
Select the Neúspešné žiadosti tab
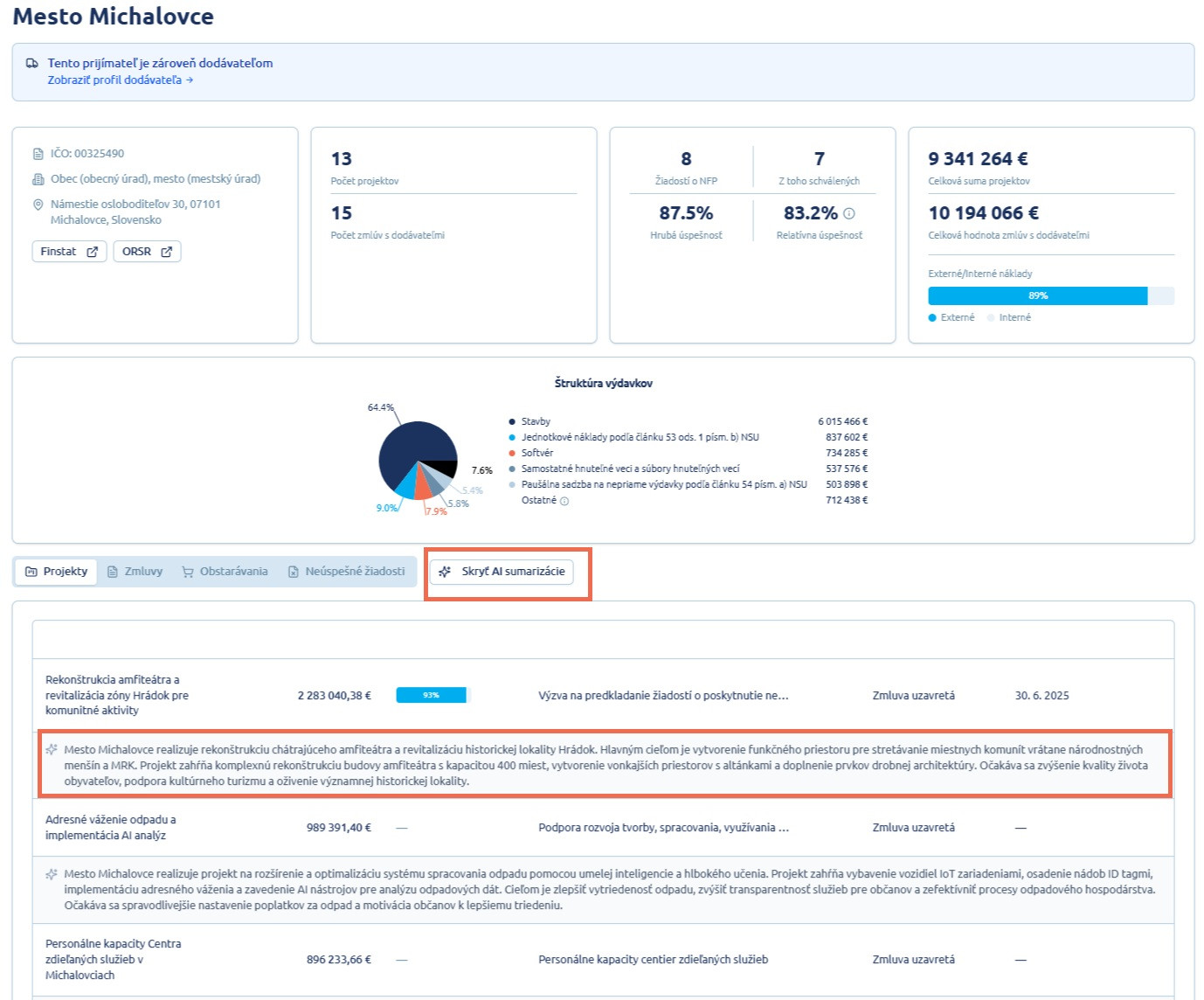pyautogui.click(x=346, y=572)
